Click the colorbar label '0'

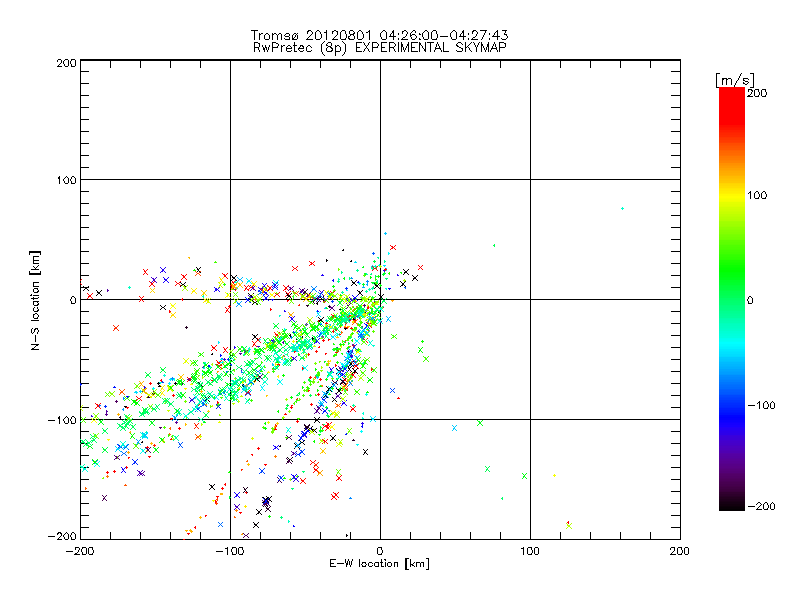pos(750,301)
